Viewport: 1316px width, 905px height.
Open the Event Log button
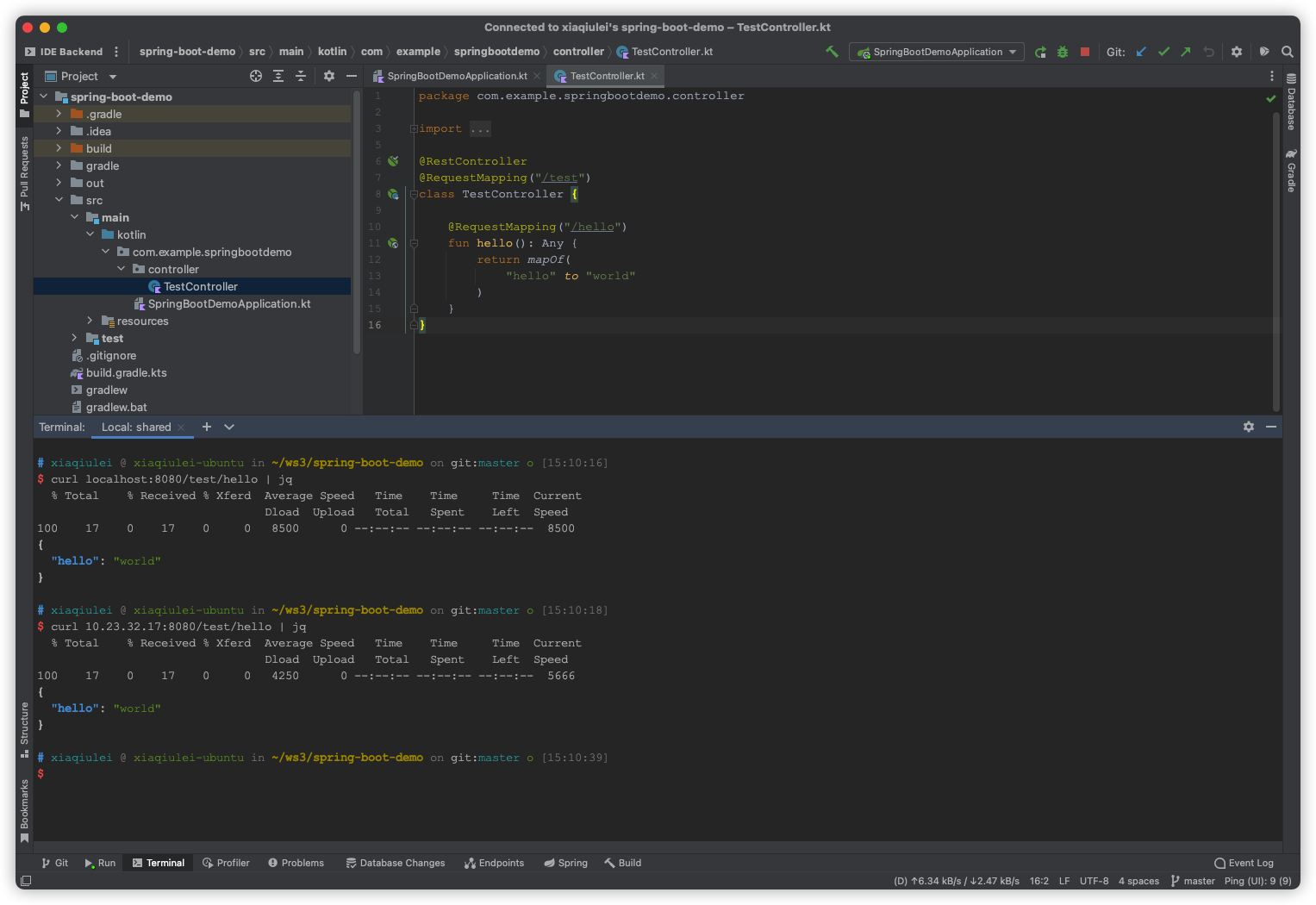(1244, 863)
